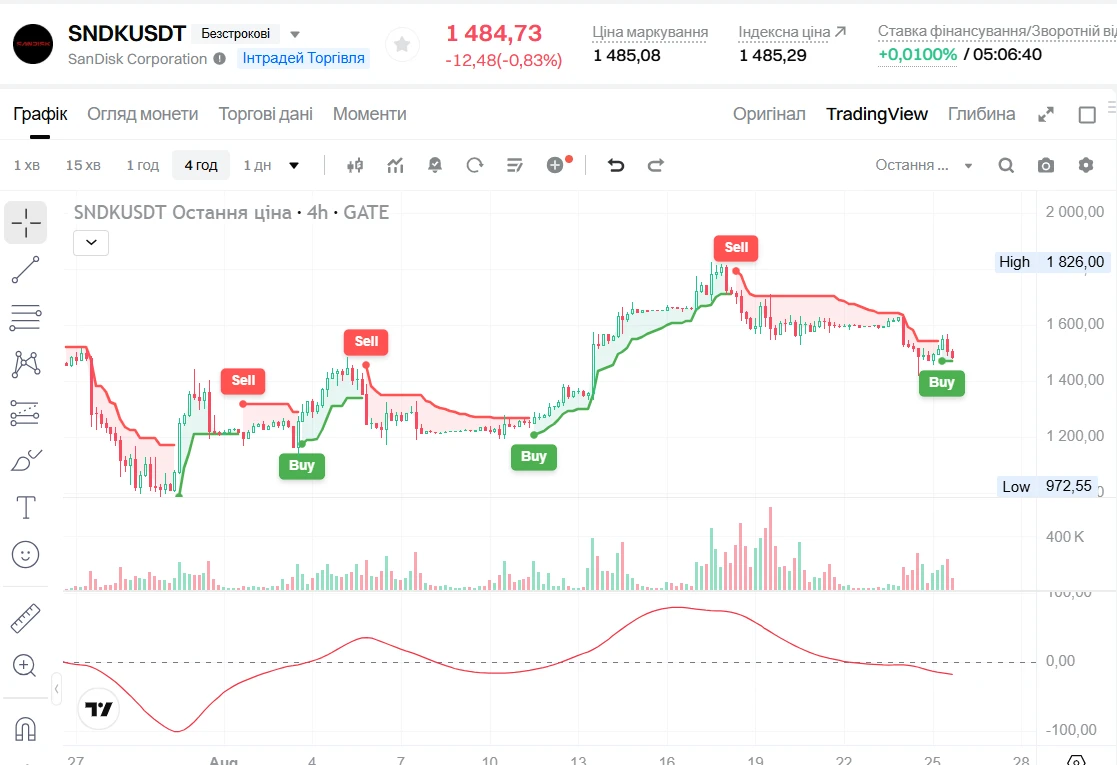Open the candlestick chart type selector
The width and height of the screenshot is (1117, 765).
[x=355, y=165]
